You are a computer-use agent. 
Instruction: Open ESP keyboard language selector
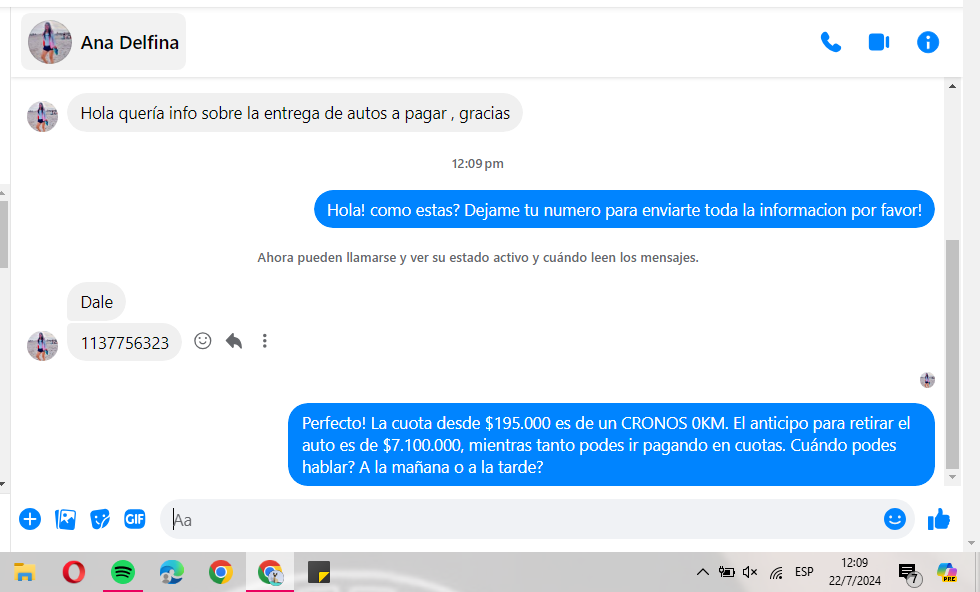pyautogui.click(x=804, y=572)
